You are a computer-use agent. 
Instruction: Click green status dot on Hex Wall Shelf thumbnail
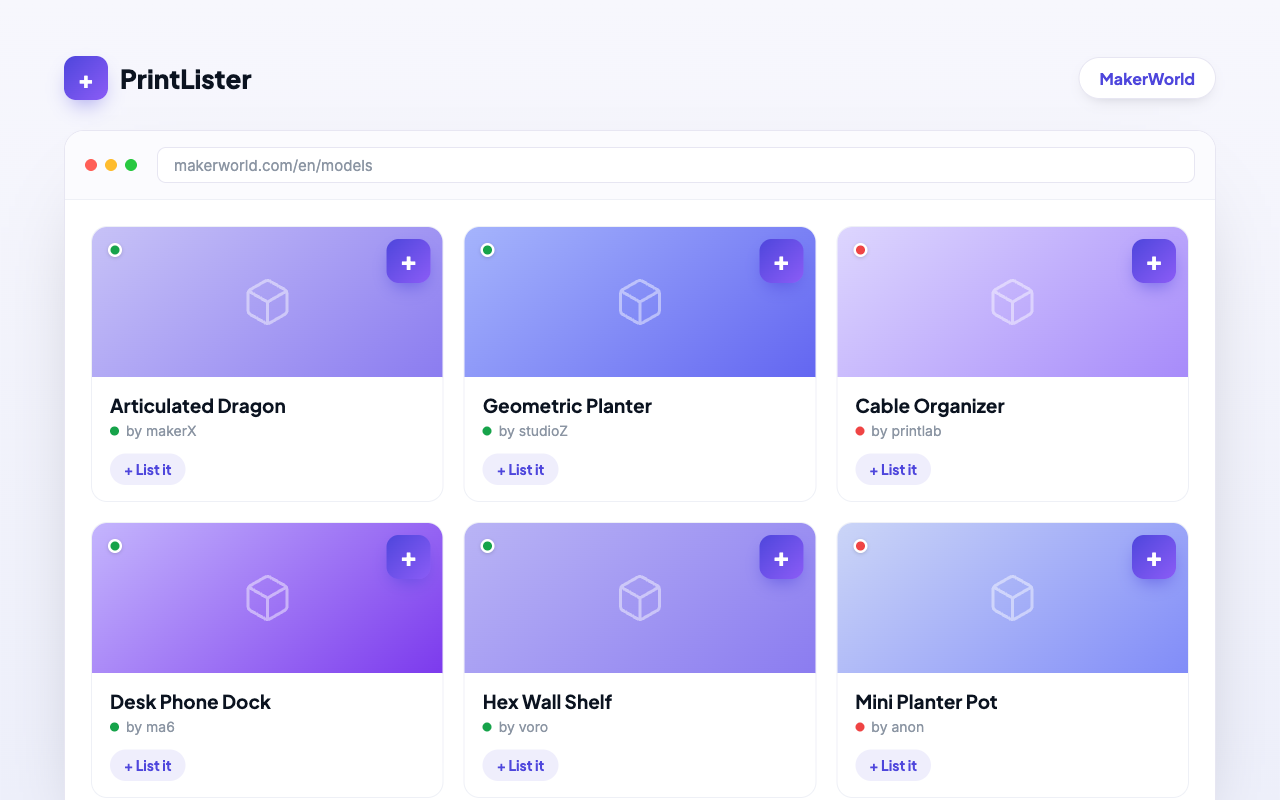coord(487,546)
